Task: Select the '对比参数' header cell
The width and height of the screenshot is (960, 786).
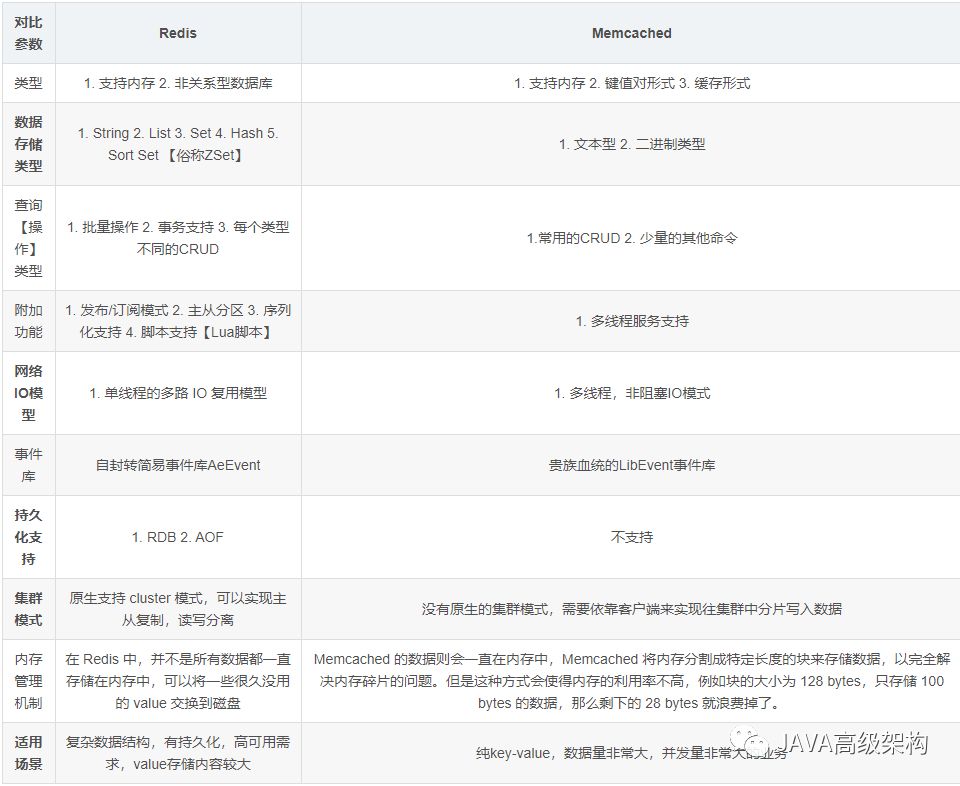Action: (28, 33)
